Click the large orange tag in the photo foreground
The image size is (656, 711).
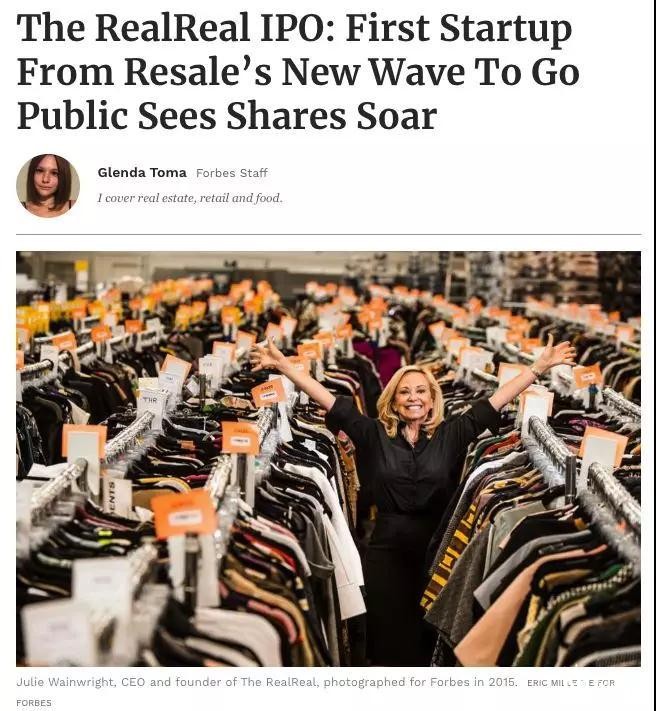(184, 514)
